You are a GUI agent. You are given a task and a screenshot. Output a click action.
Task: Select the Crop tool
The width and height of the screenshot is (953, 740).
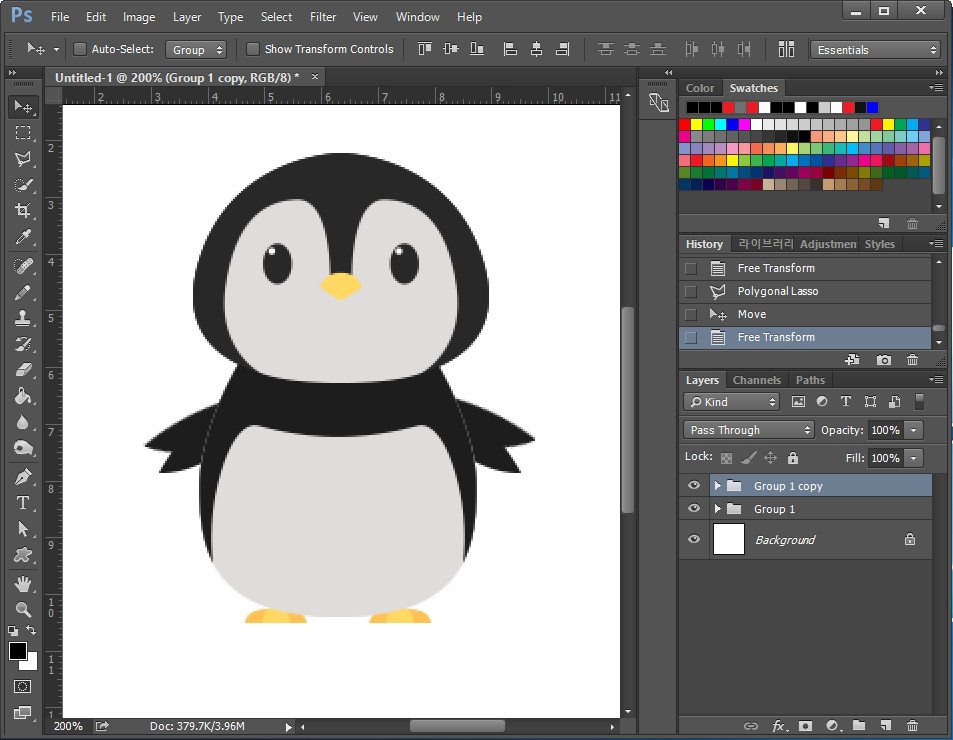pyautogui.click(x=23, y=211)
